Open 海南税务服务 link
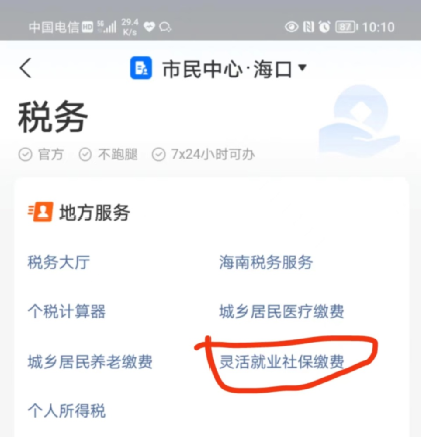The height and width of the screenshot is (437, 421). click(266, 262)
